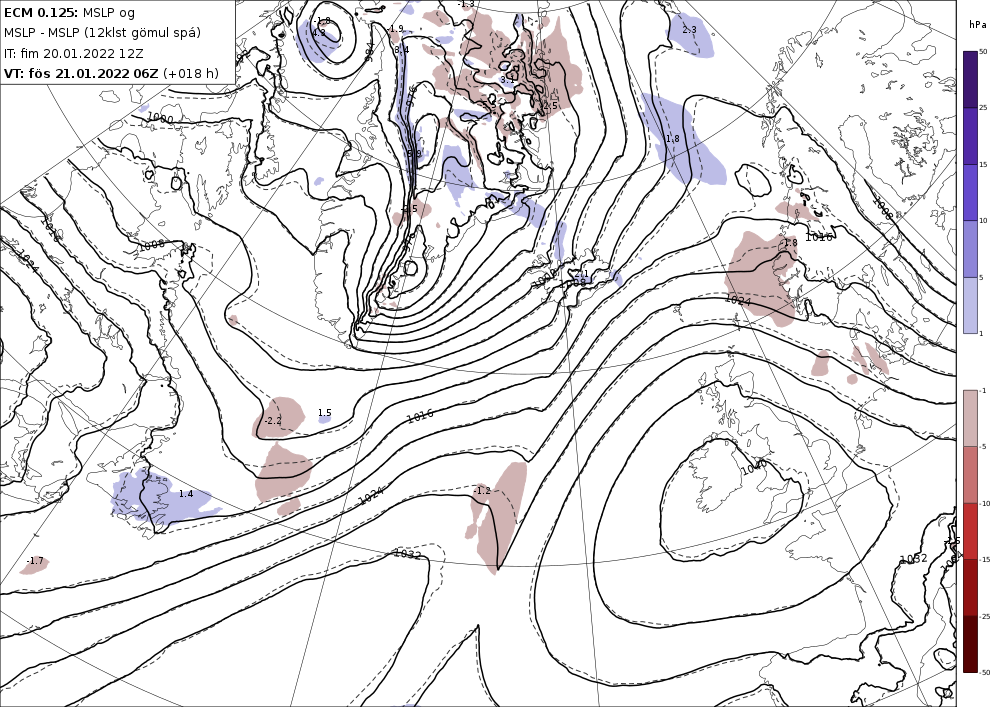Pick the light violet 5–10 legend swatch
This screenshot has height=707, width=1000.
[x=970, y=249]
